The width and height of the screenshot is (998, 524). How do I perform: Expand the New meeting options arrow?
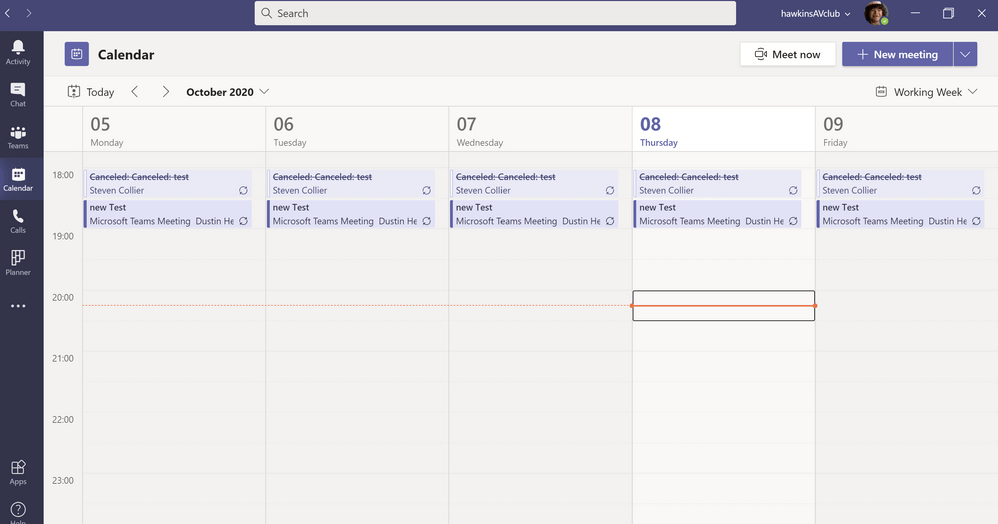(965, 54)
